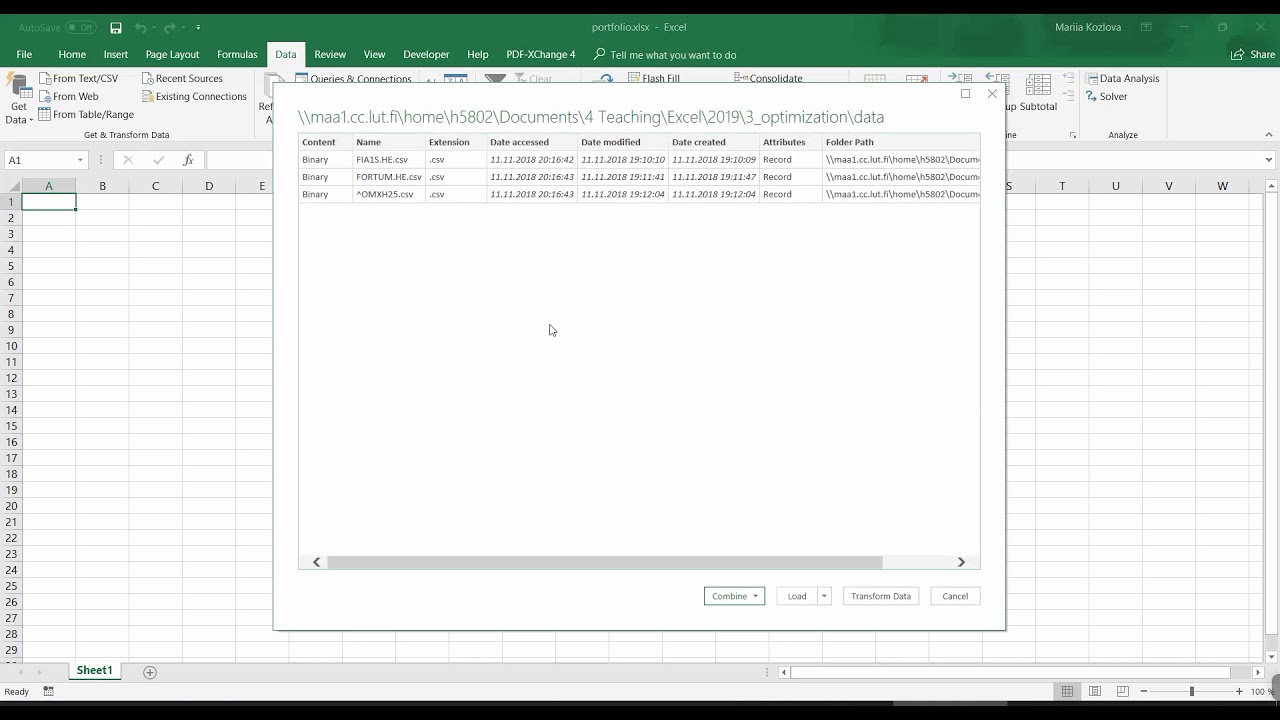The width and height of the screenshot is (1280, 720).
Task: Open Queries & Connections pane
Action: click(353, 78)
